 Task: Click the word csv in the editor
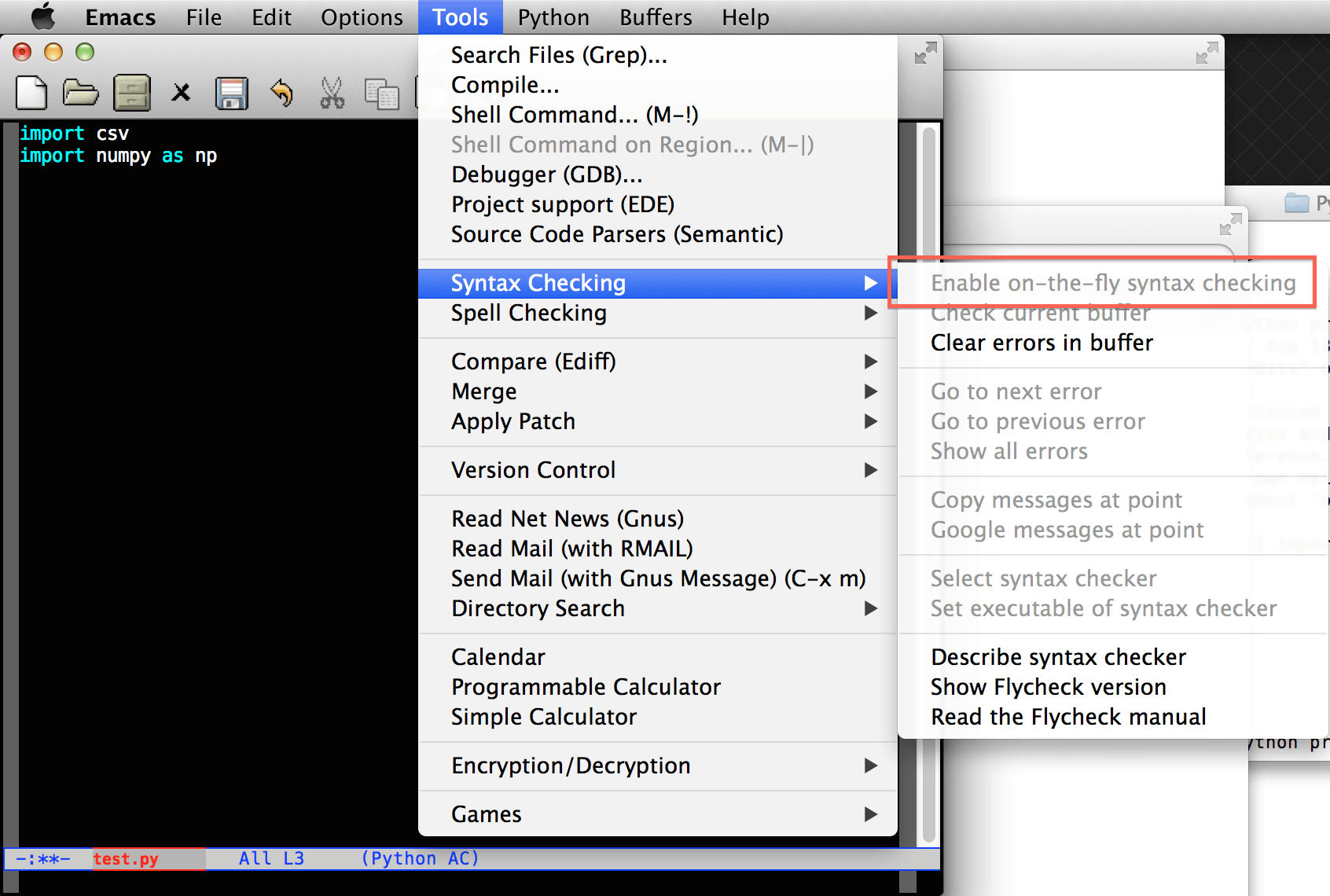coord(112,134)
